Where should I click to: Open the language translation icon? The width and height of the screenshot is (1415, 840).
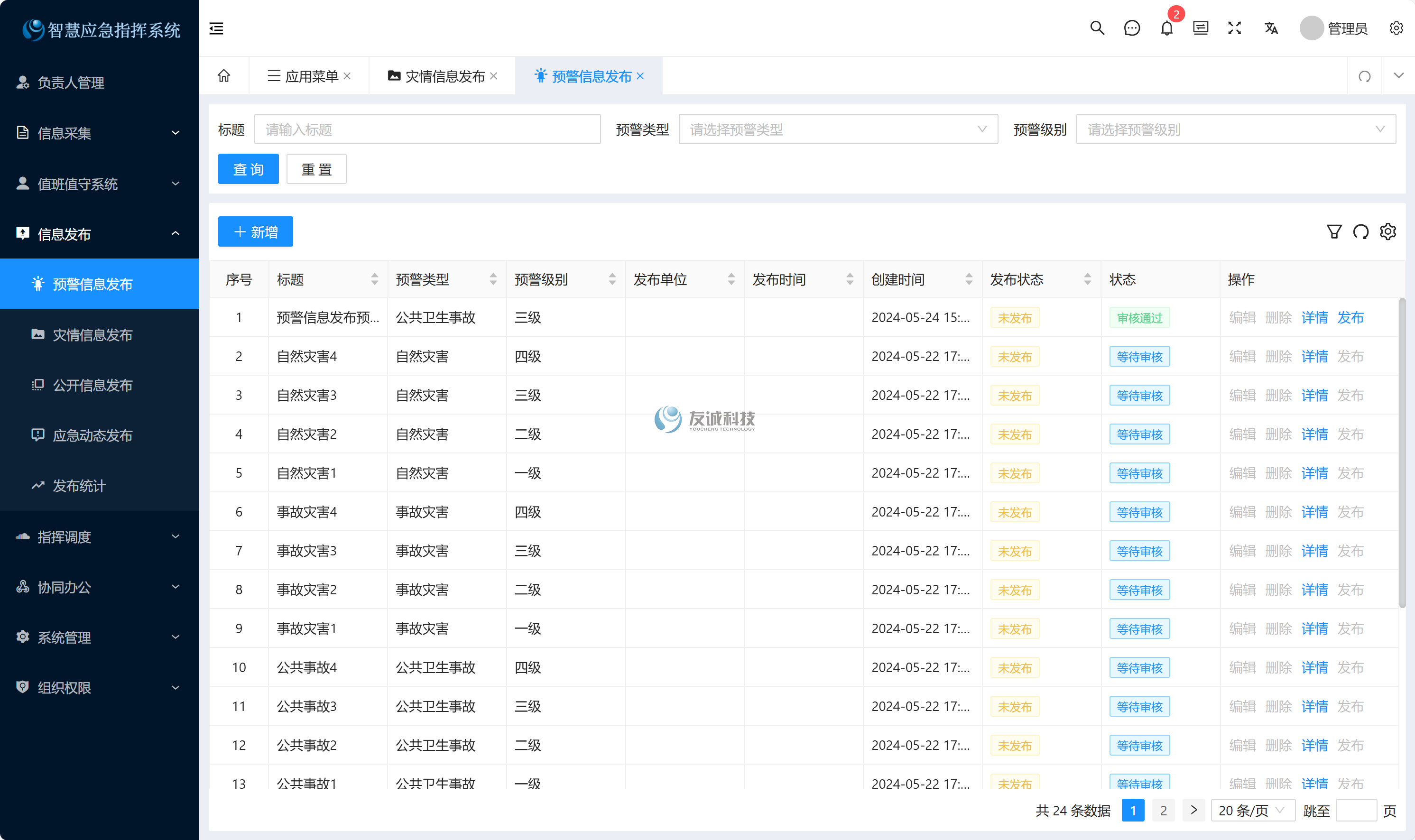pos(1271,28)
